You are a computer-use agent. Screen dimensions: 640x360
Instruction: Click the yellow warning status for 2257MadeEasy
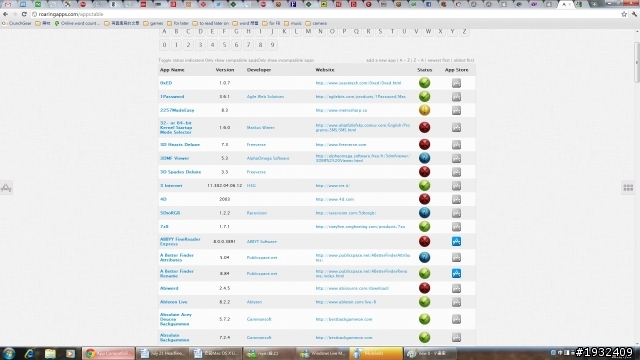tap(424, 110)
